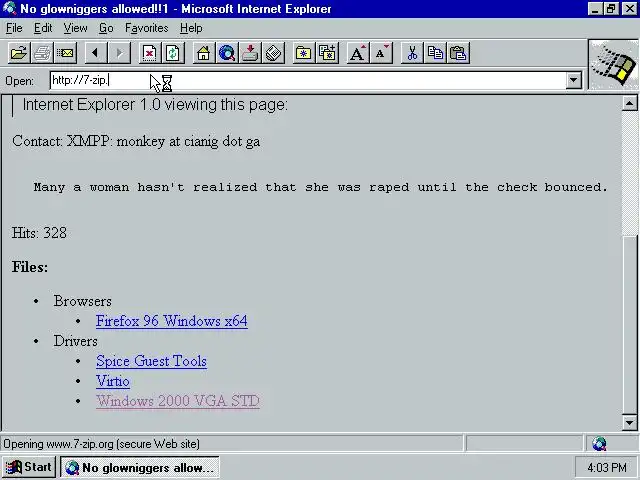Open the Spice Guest Tools link
The image size is (640, 480).
(x=151, y=361)
